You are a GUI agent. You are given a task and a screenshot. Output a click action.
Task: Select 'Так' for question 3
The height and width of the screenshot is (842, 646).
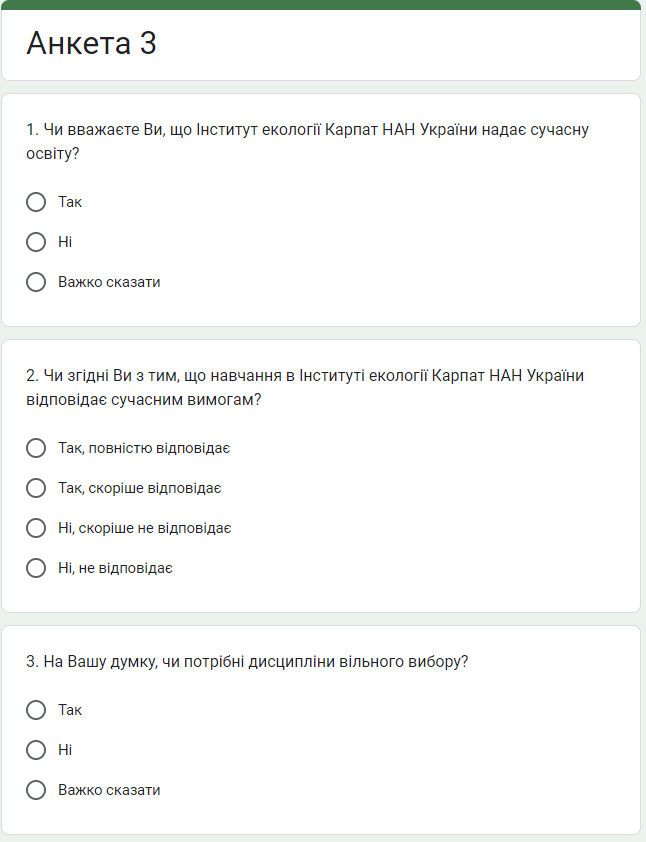click(x=36, y=710)
